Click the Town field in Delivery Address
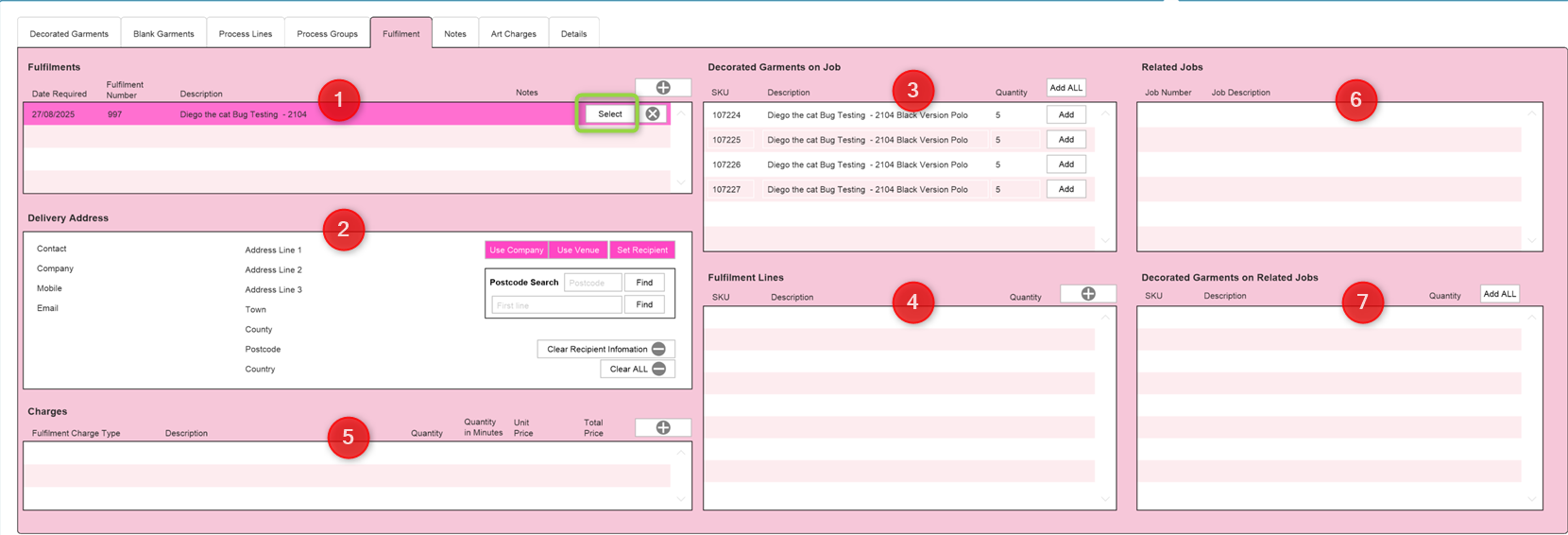This screenshot has height=535, width=1568. (x=256, y=309)
